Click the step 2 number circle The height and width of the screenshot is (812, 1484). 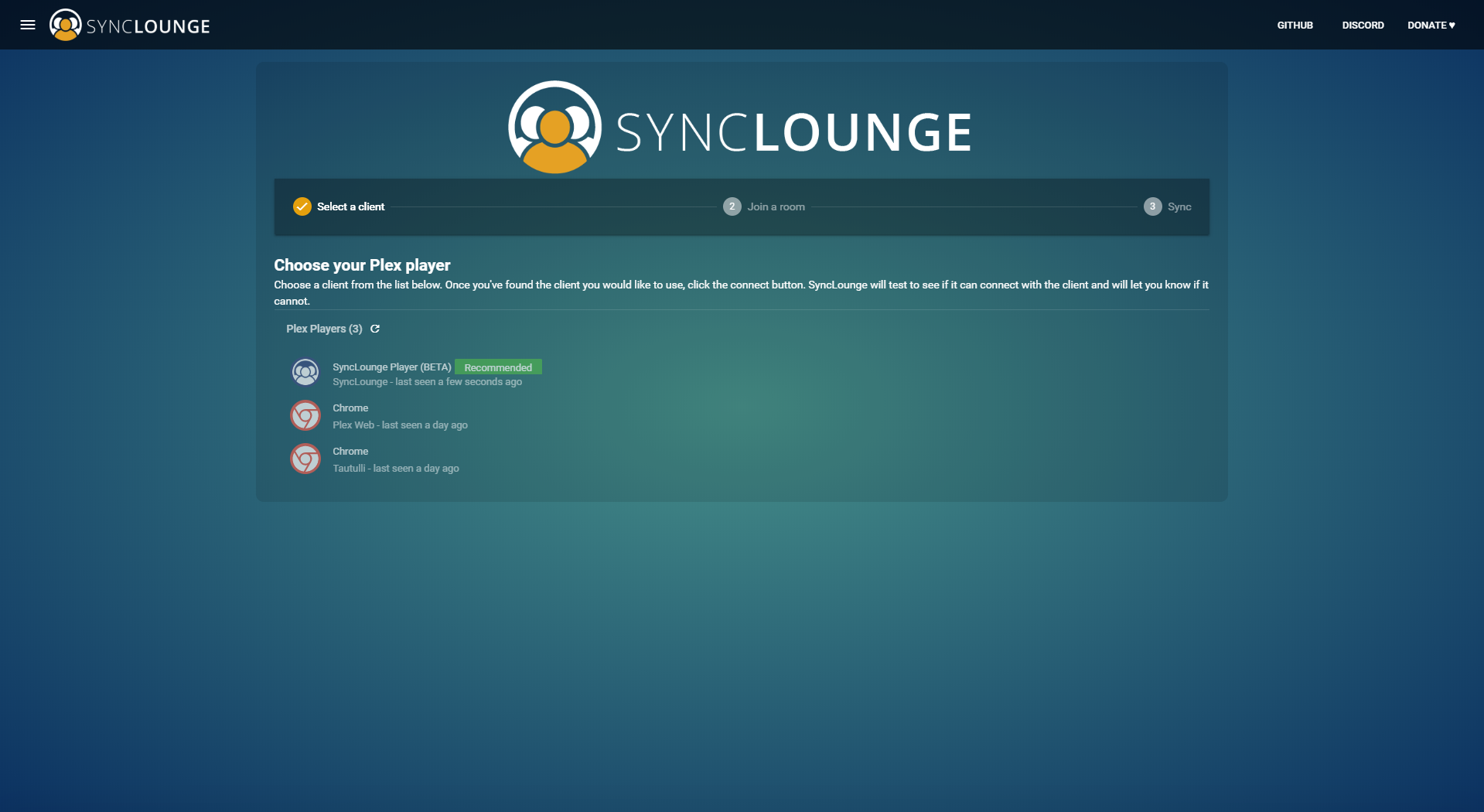732,206
